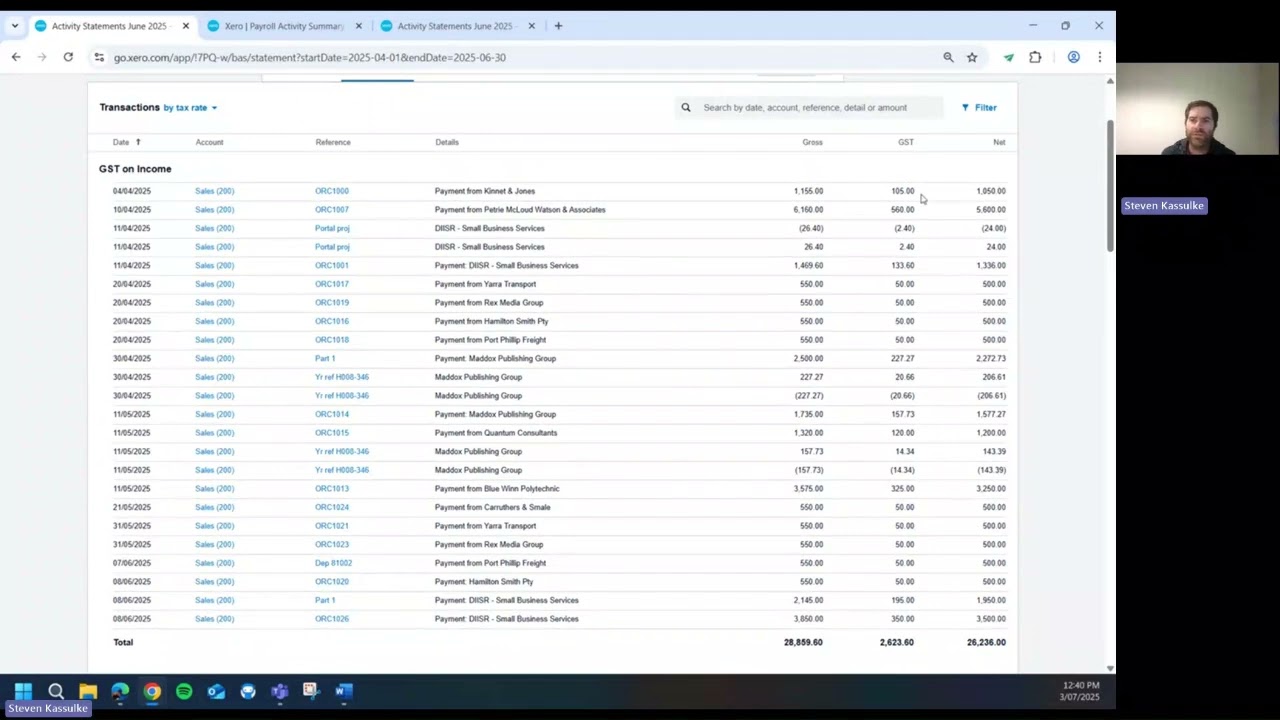Click the green extension icon in toolbar

(x=1009, y=57)
